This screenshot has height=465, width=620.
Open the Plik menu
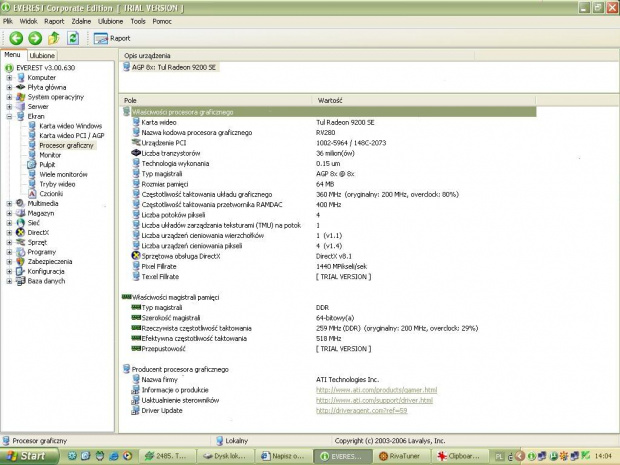point(8,21)
